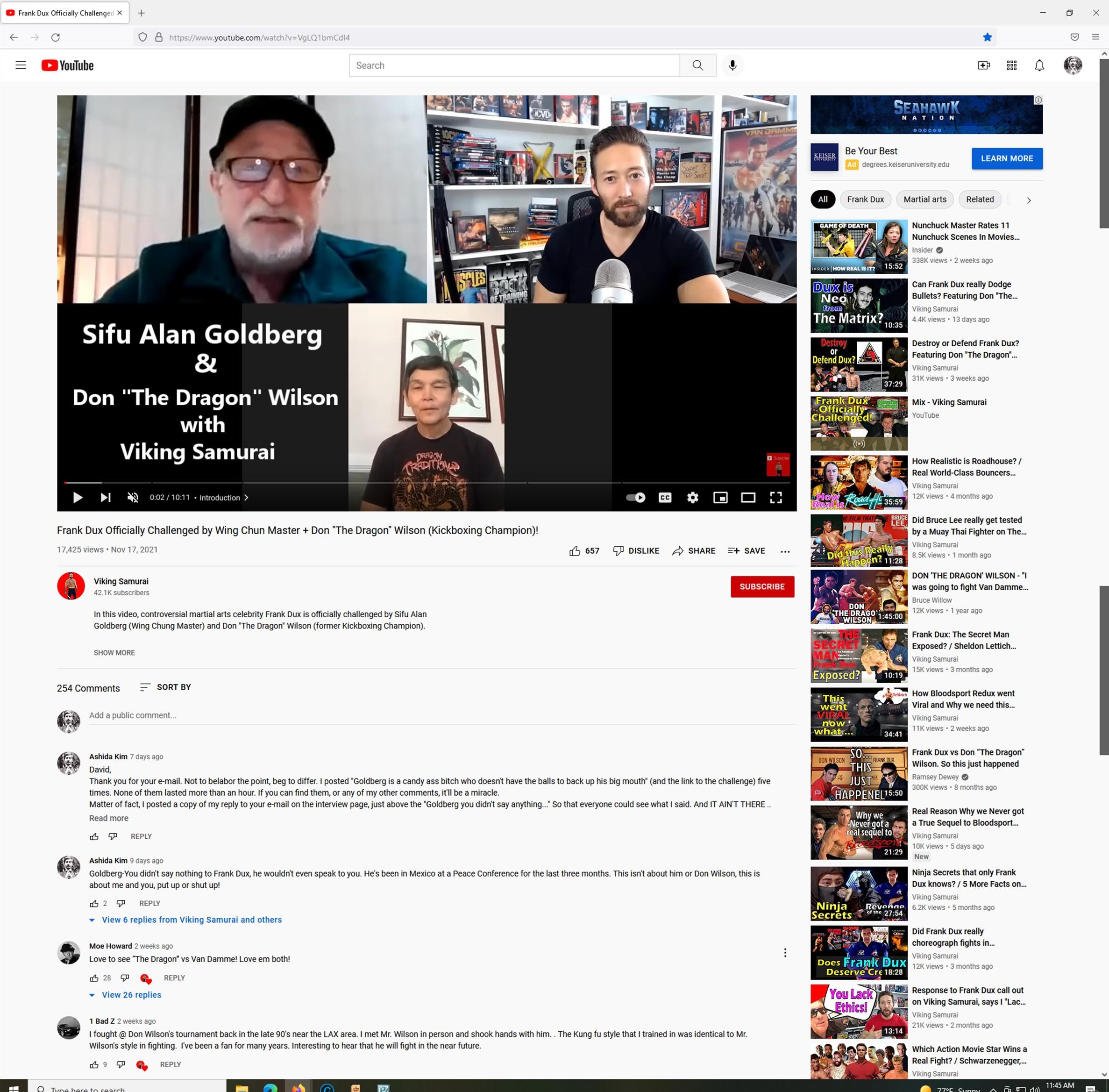This screenshot has width=1109, height=1092.
Task: Open player settings gear
Action: pos(693,497)
